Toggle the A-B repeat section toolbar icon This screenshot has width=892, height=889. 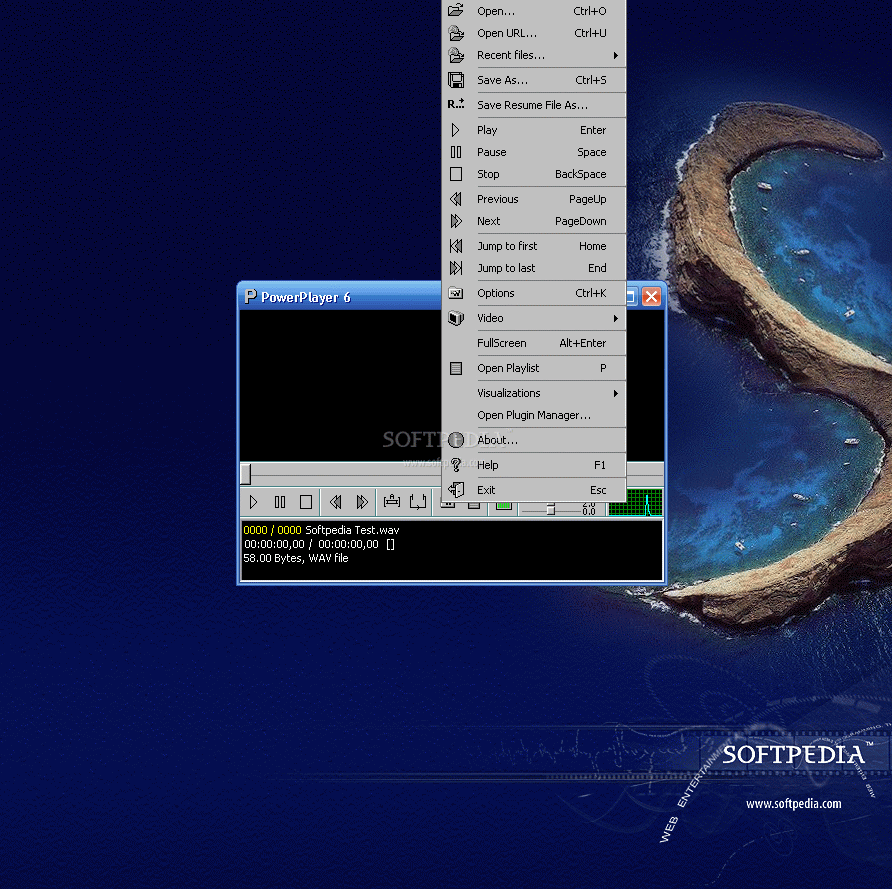[x=392, y=502]
